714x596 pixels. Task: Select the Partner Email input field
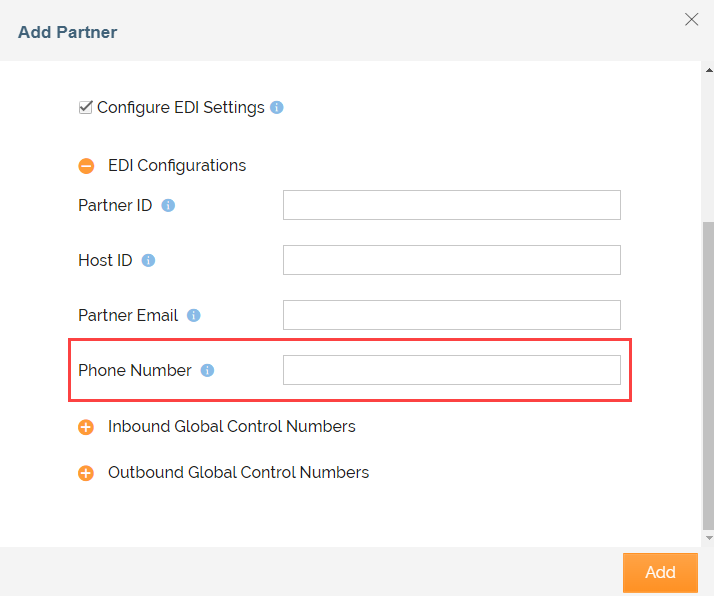pyautogui.click(x=451, y=315)
